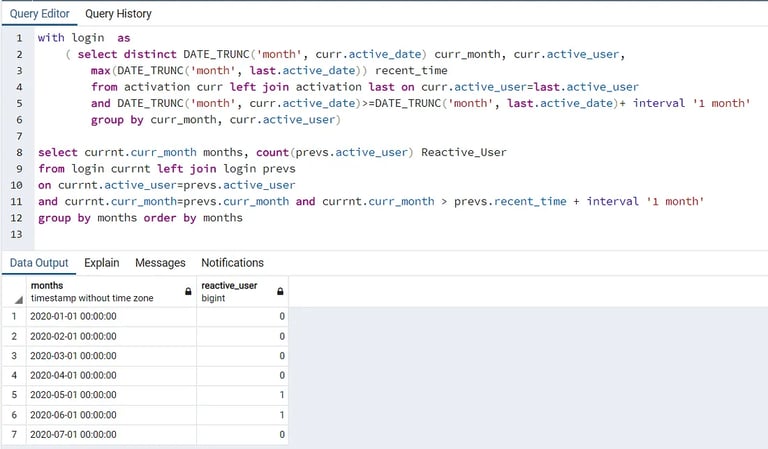This screenshot has width=768, height=449.
Task: Switch to Query History tab
Action: (x=118, y=14)
